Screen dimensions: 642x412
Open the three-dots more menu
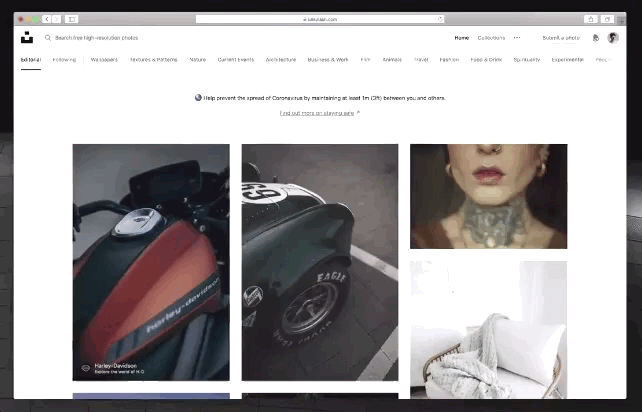click(517, 38)
